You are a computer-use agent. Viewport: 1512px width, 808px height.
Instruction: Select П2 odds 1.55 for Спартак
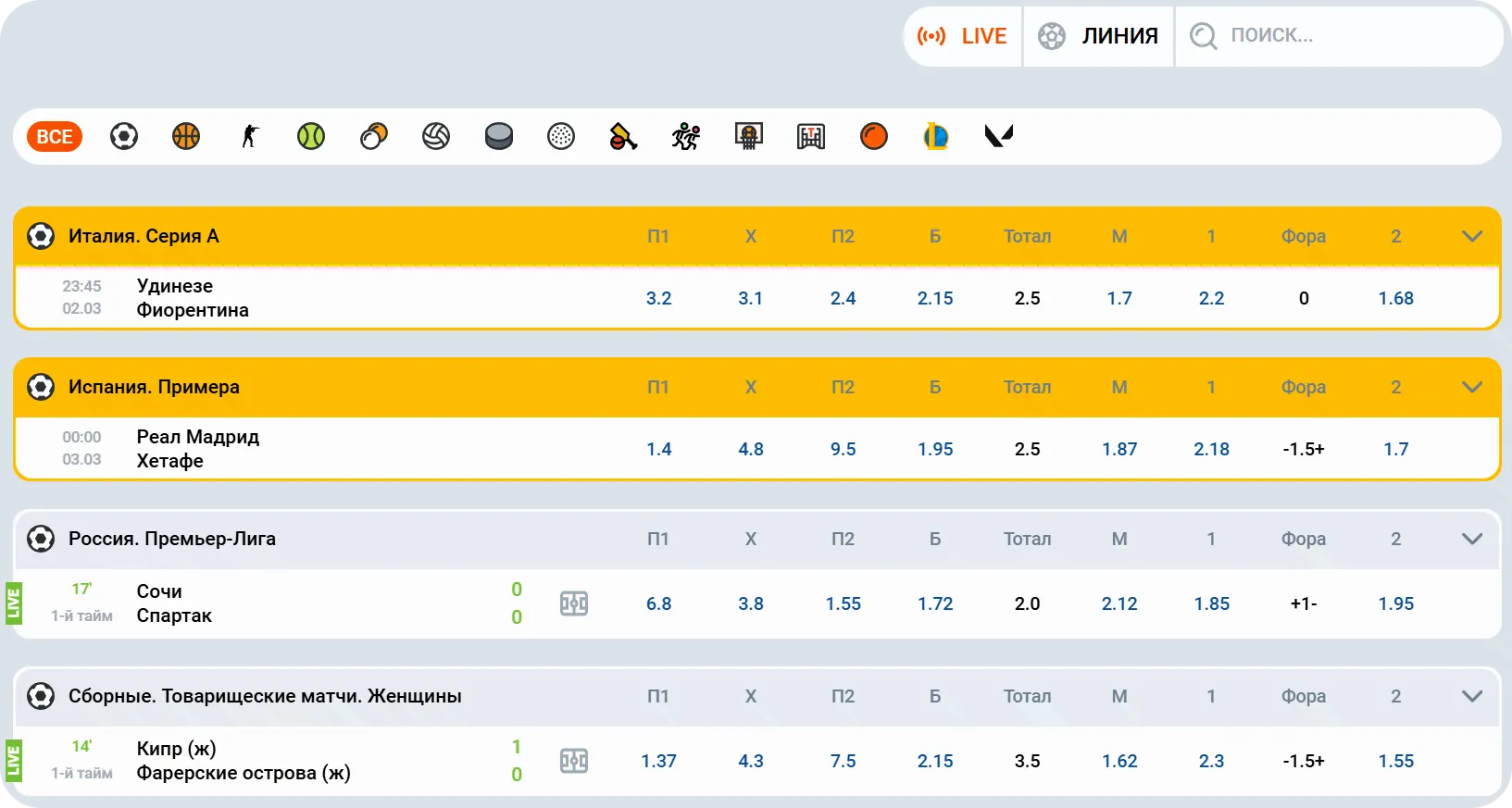click(x=843, y=603)
